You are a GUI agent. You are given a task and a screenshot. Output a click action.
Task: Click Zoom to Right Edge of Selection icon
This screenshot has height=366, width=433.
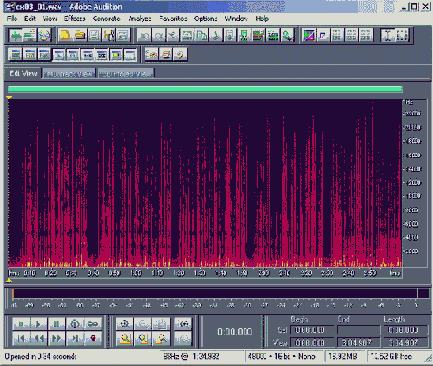tap(161, 338)
